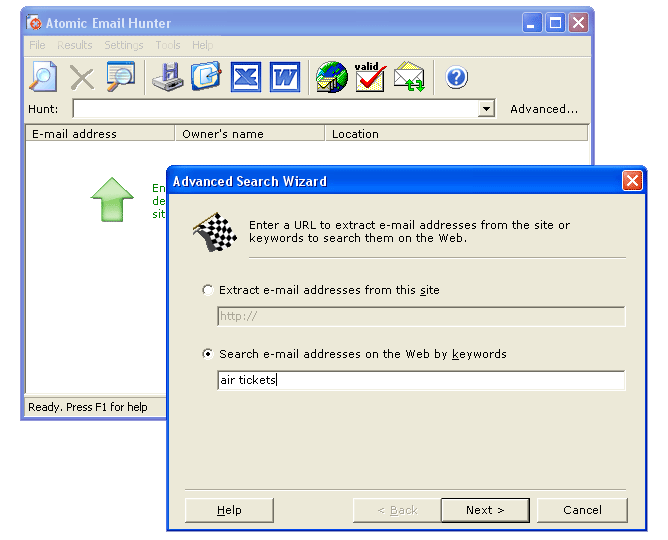This screenshot has width=668, height=540.
Task: Click the valid checkmark verifier icon
Action: click(370, 77)
